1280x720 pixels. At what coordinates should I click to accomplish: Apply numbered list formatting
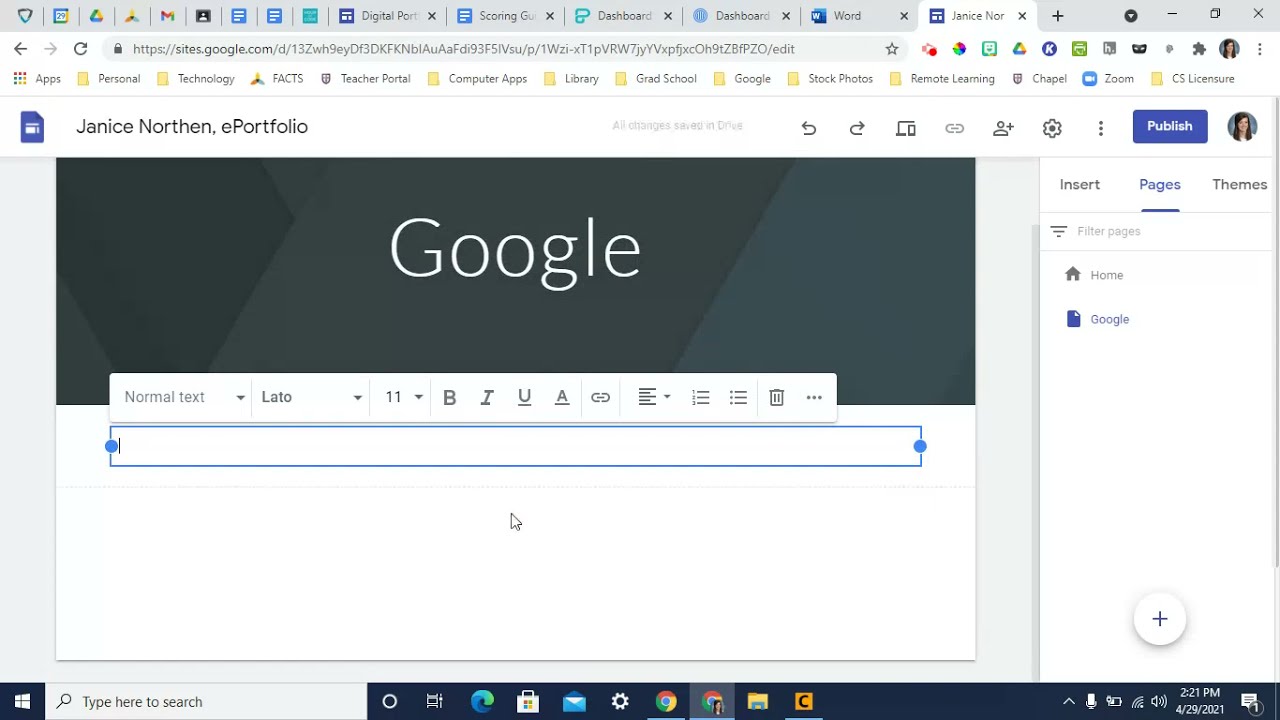701,397
